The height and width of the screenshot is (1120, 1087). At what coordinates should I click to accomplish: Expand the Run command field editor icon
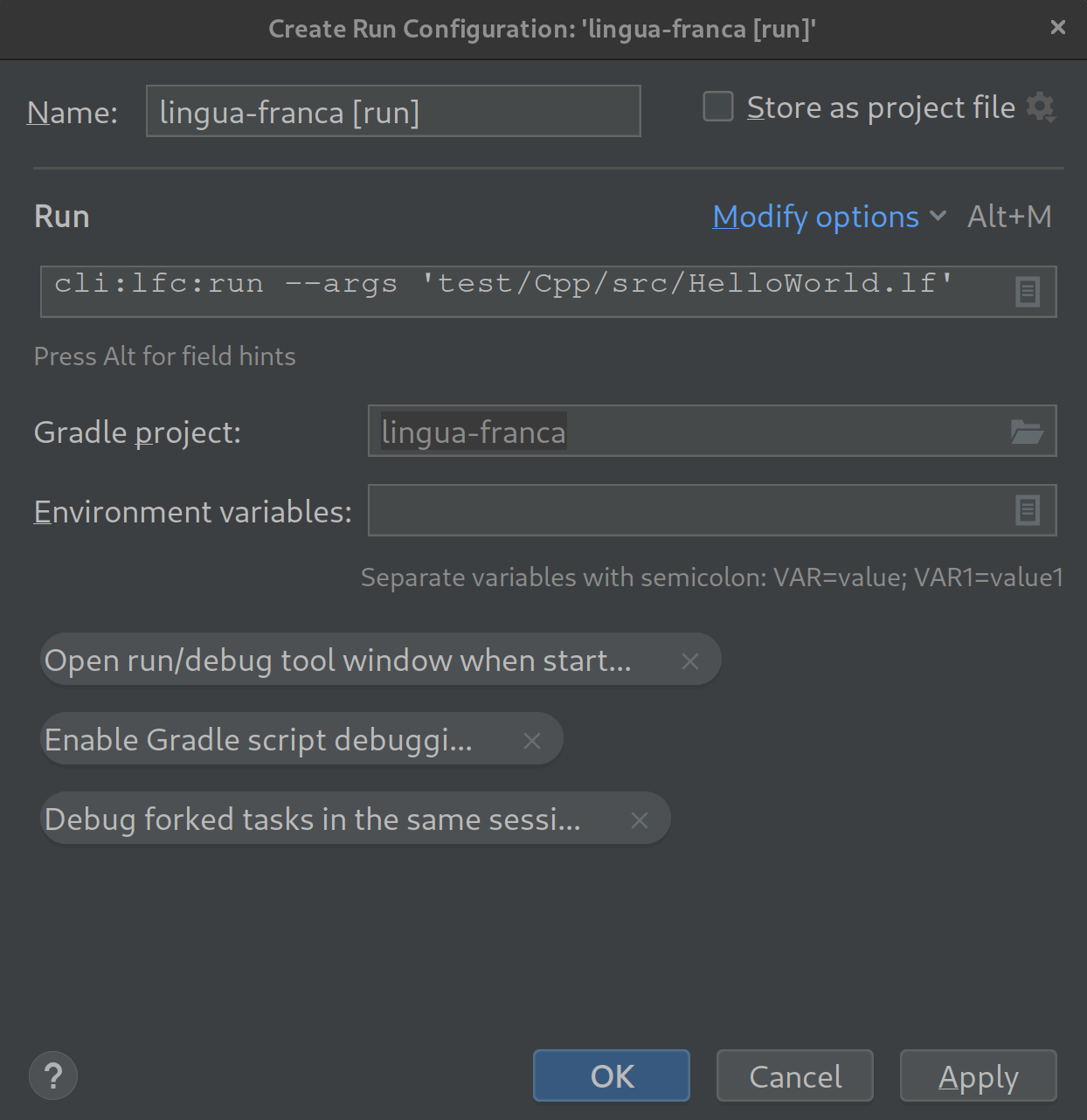(1028, 292)
